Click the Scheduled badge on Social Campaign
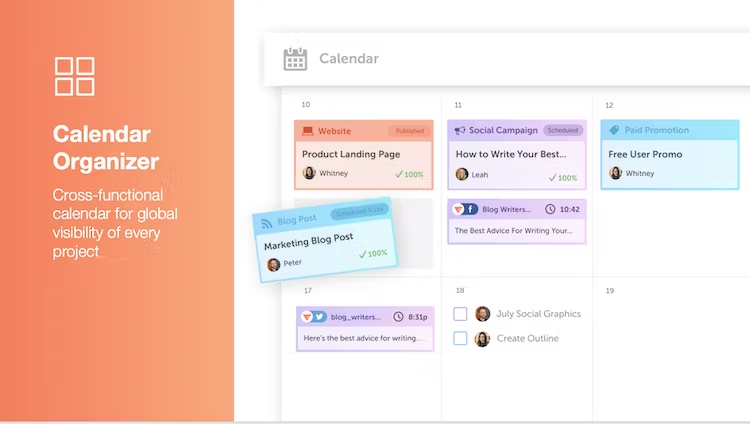750x424 pixels. coord(563,130)
